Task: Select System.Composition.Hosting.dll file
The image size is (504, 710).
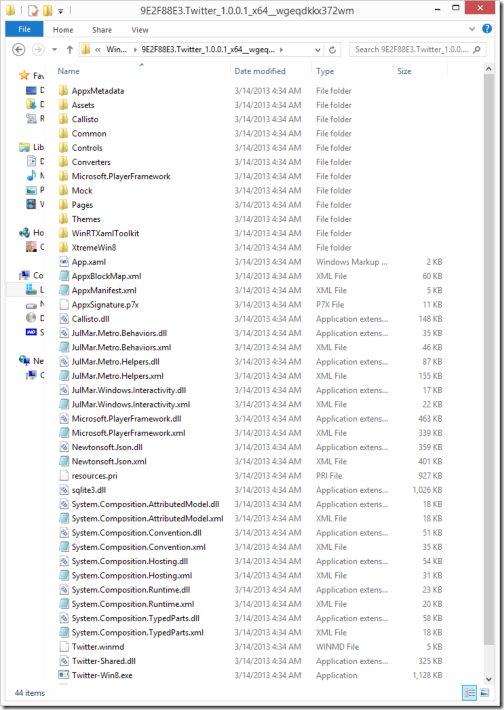Action: pyautogui.click(x=130, y=561)
